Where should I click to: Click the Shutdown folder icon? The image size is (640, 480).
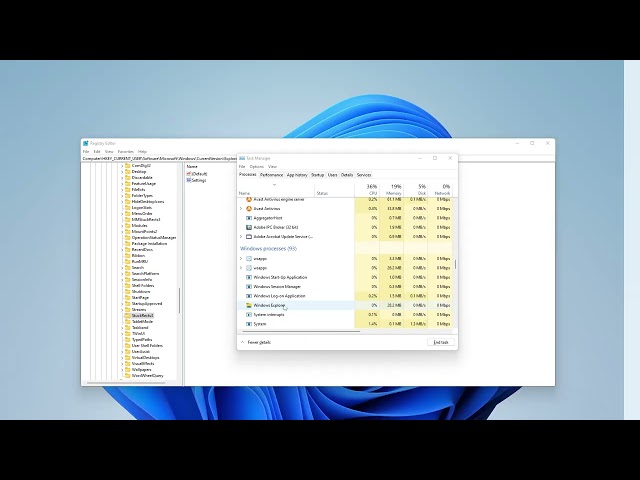(127, 291)
